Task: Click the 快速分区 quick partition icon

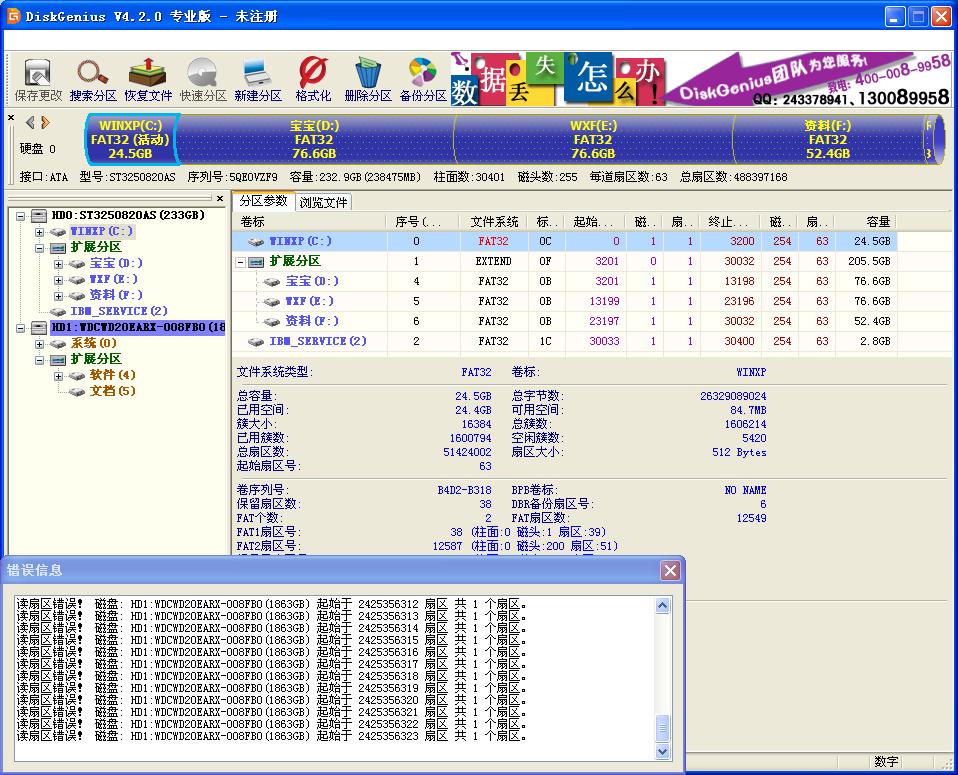Action: [x=203, y=79]
